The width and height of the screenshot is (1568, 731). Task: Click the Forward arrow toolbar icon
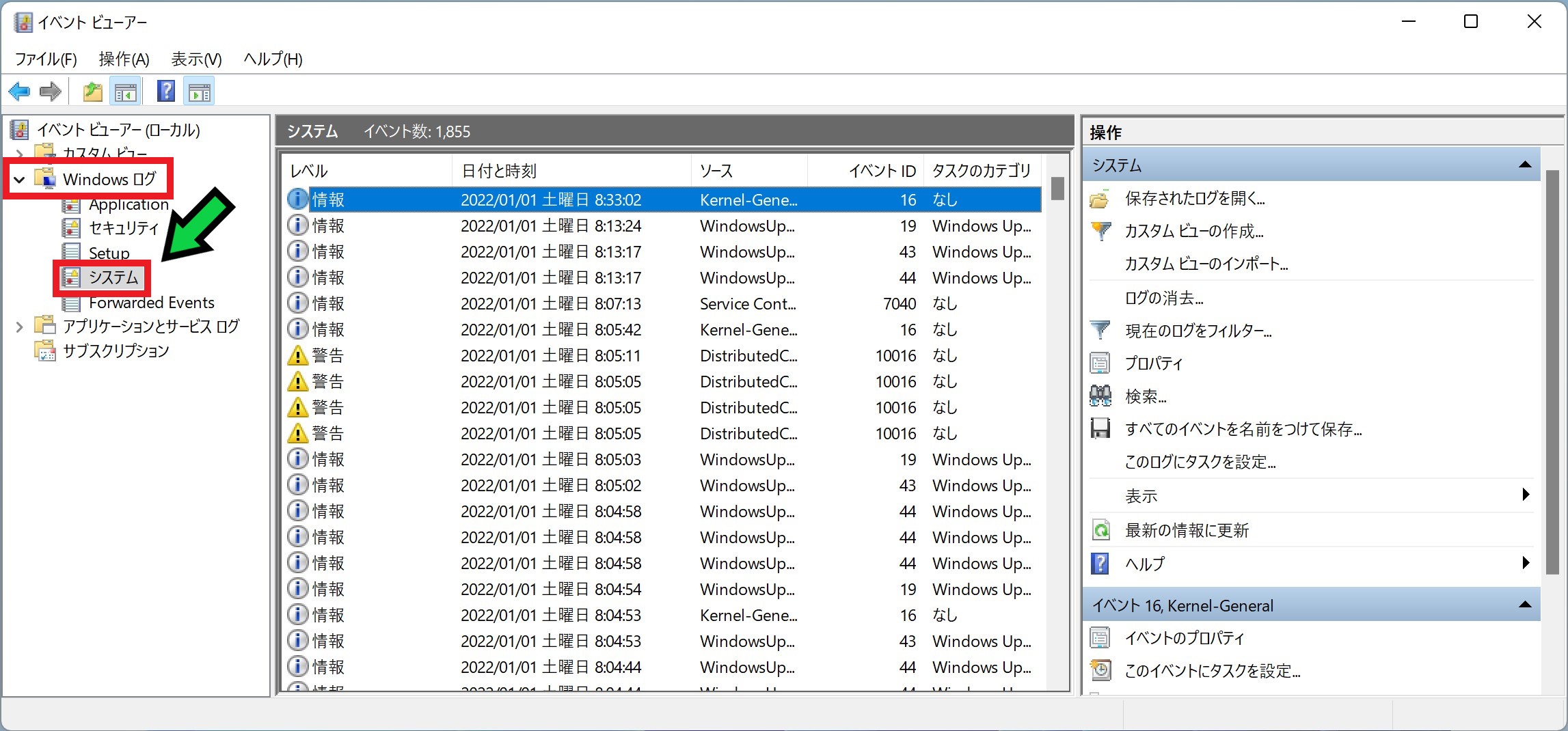pyautogui.click(x=51, y=92)
